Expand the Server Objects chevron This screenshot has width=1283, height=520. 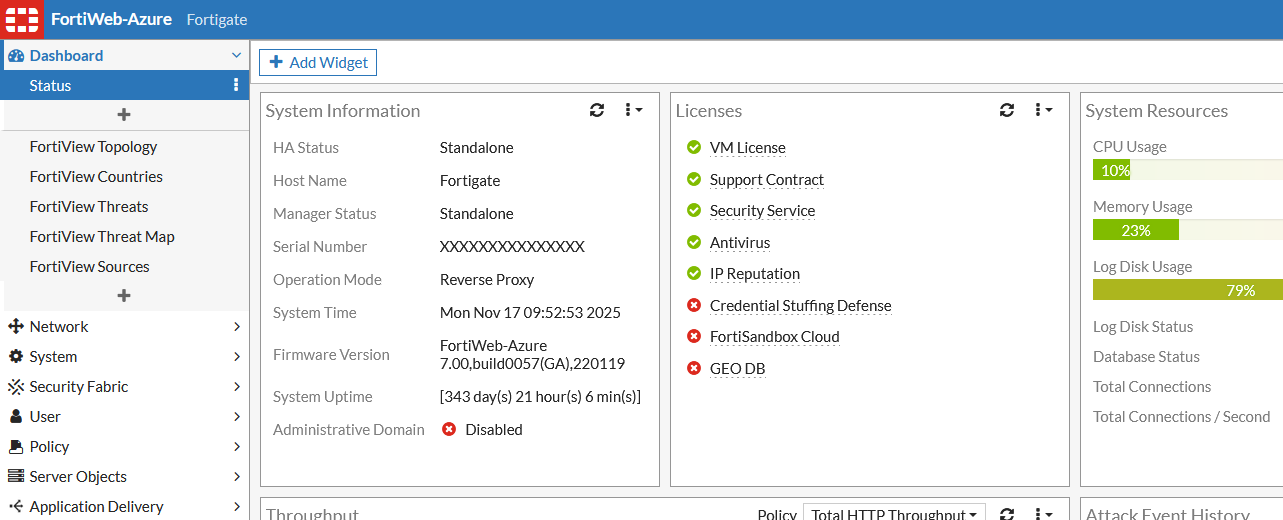point(237,477)
